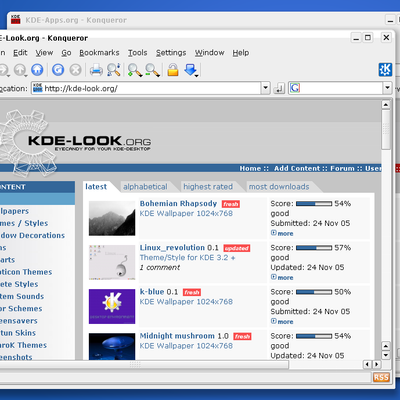Open the Settings menu
This screenshot has width=400, height=400.
(x=171, y=53)
